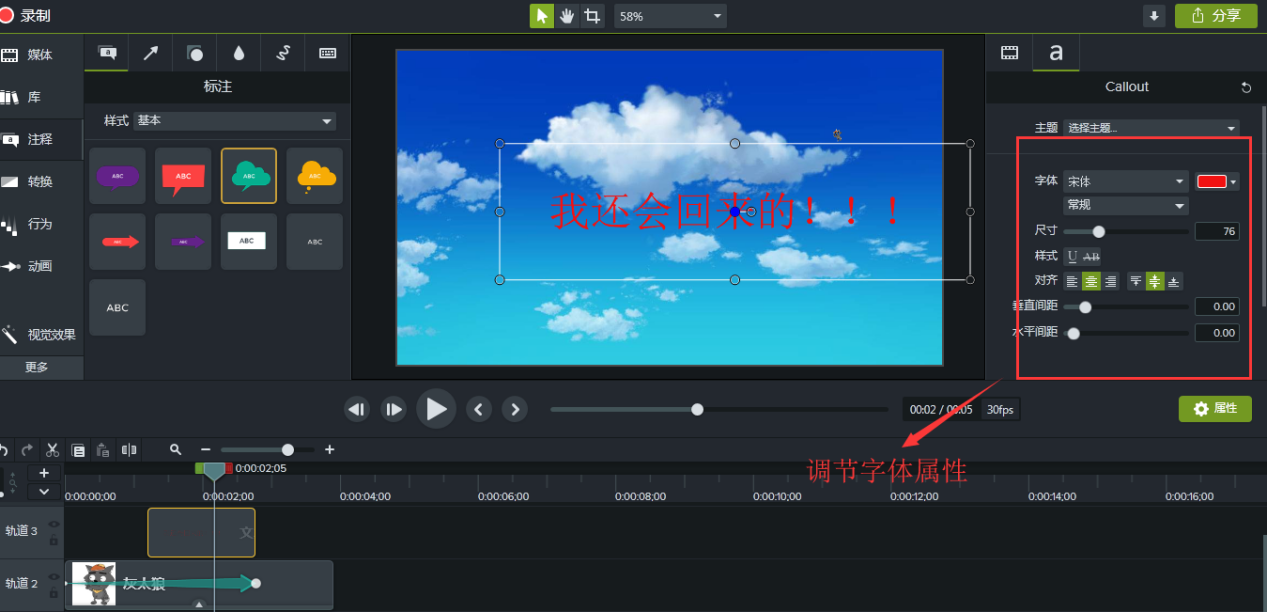Click the split clip icon in timeline toolbar
This screenshot has height=612, width=1267.
click(129, 450)
